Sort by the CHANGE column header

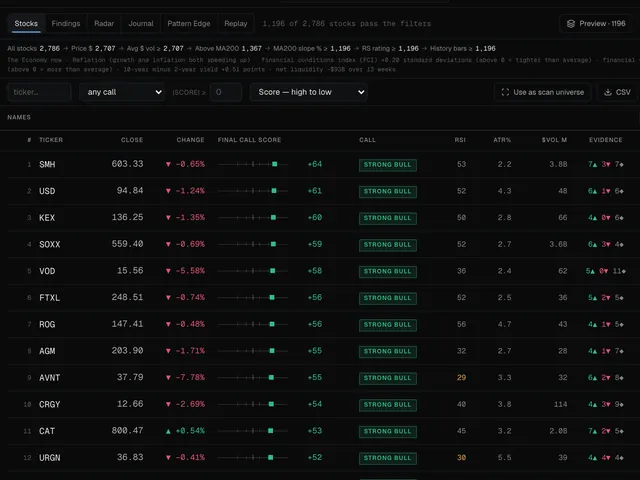pyautogui.click(x=190, y=140)
